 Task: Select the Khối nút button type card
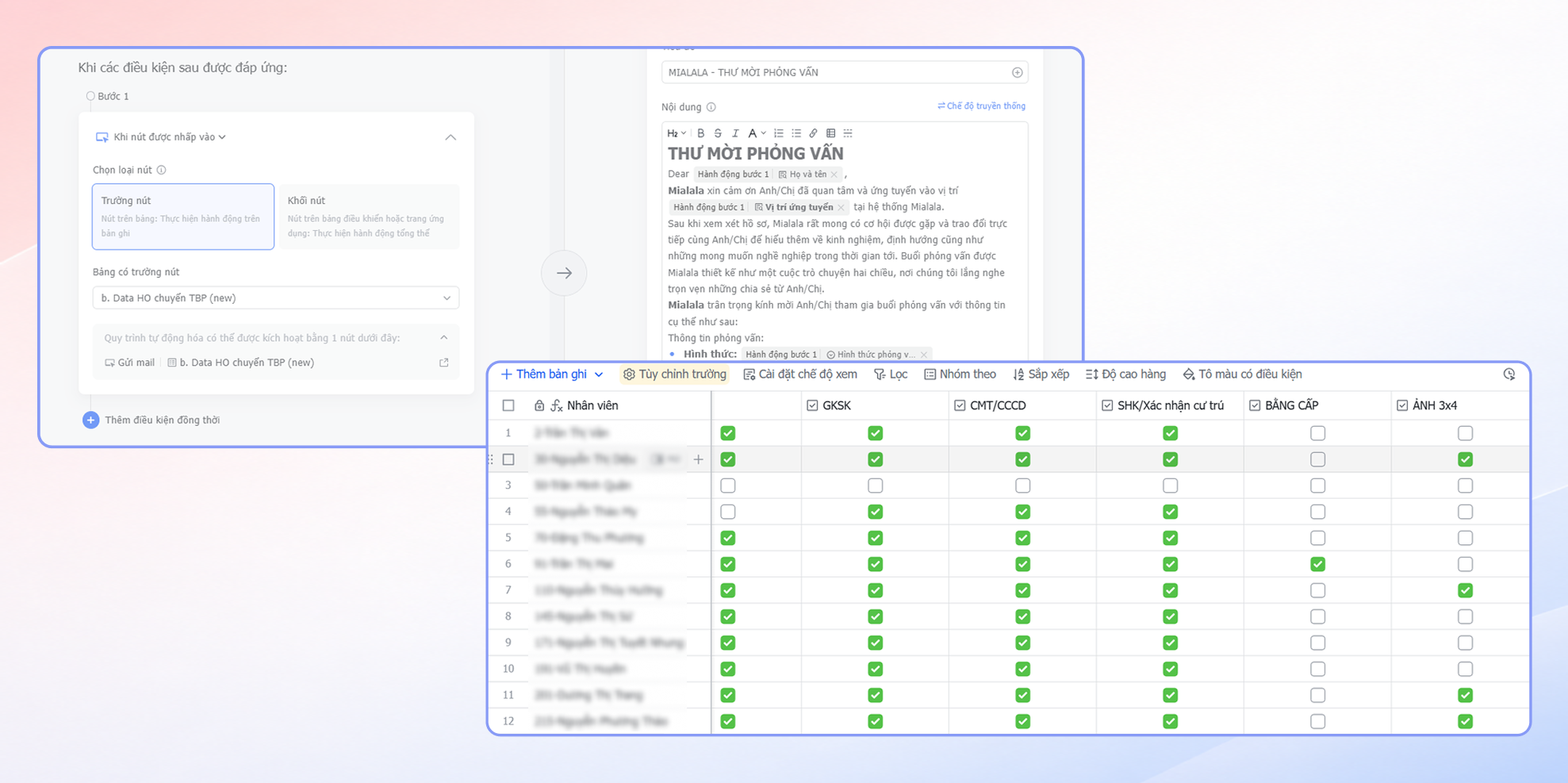(x=369, y=217)
